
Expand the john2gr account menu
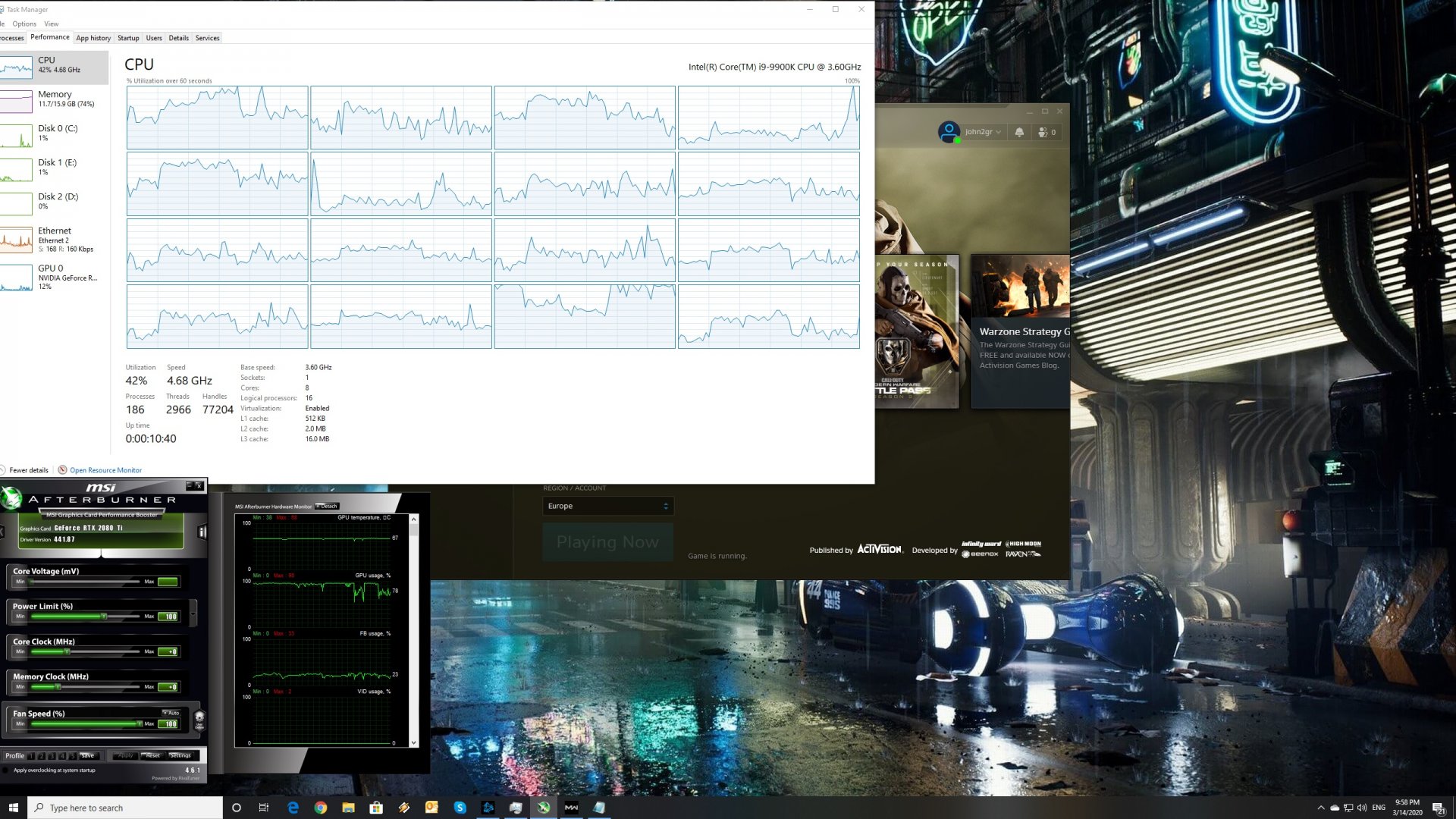pos(983,132)
